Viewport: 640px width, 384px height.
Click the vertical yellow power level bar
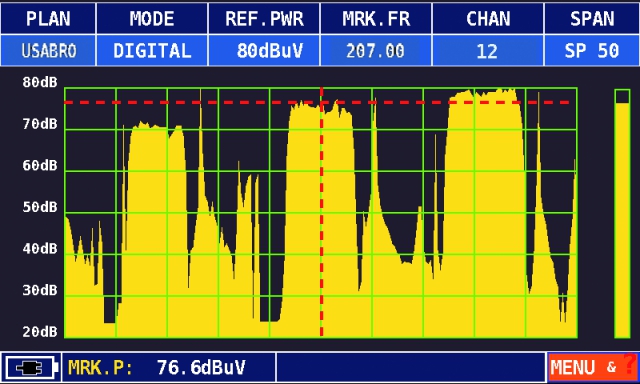[x=622, y=214]
